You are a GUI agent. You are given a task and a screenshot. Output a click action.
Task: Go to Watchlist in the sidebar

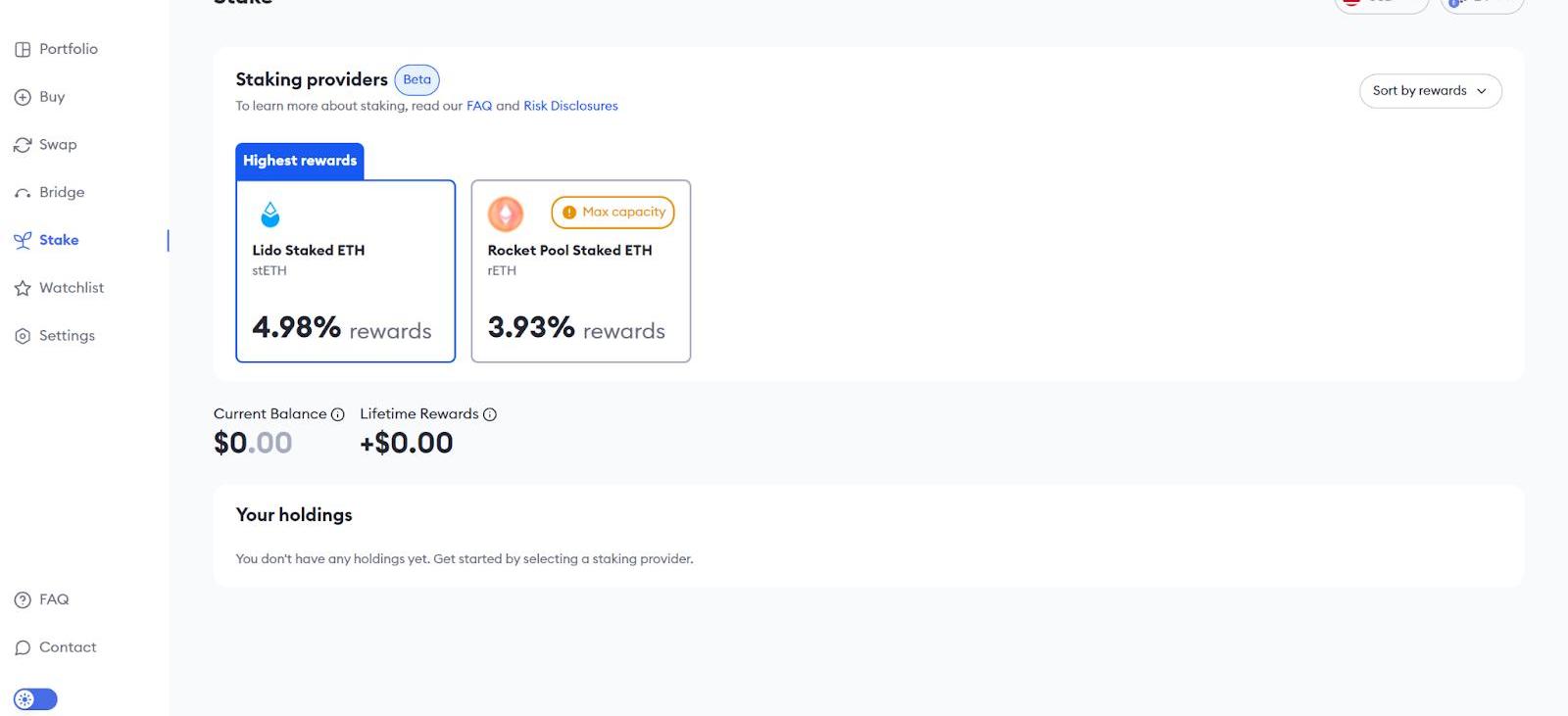72,288
